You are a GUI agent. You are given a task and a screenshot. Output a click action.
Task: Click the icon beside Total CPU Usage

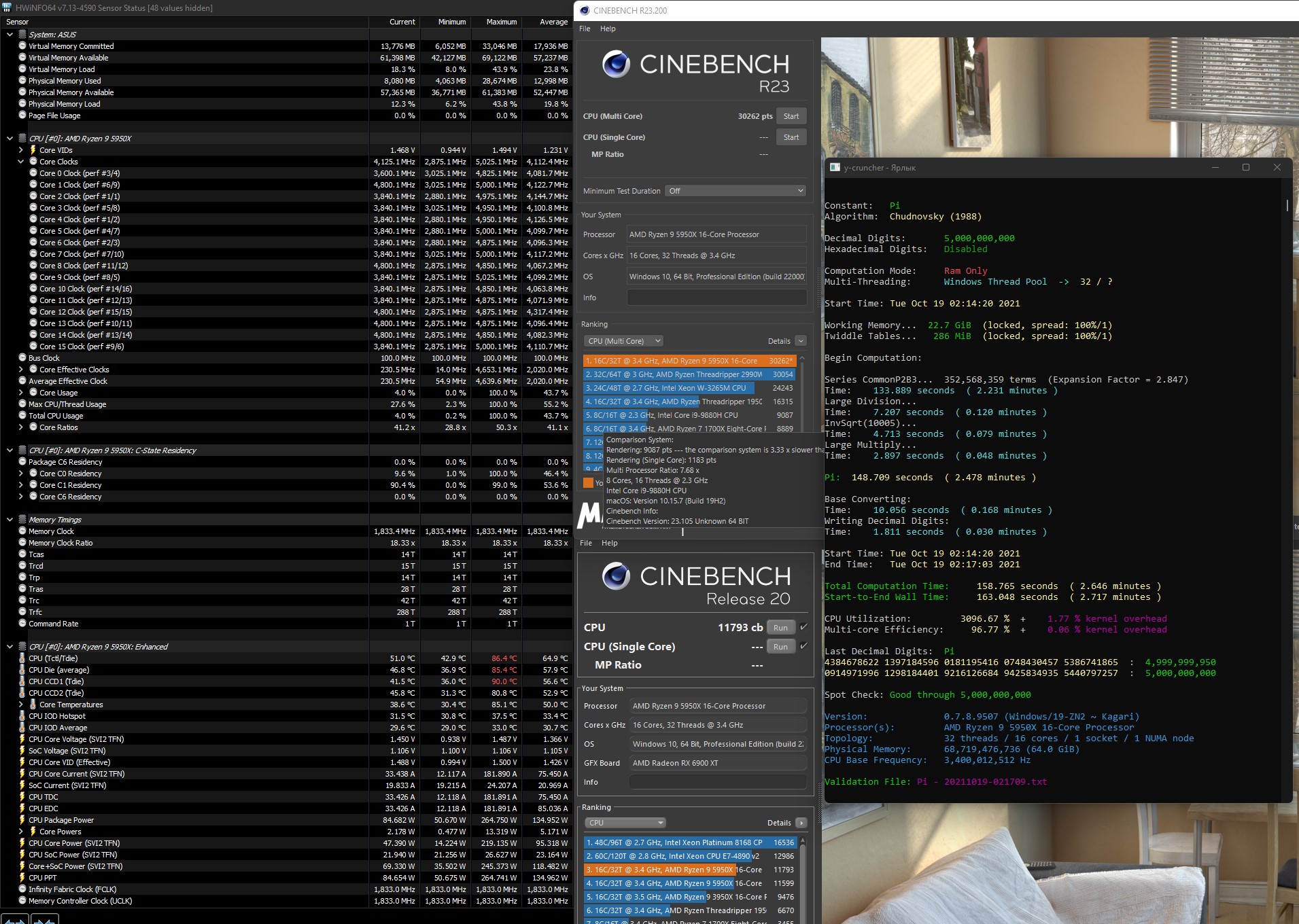coord(22,416)
